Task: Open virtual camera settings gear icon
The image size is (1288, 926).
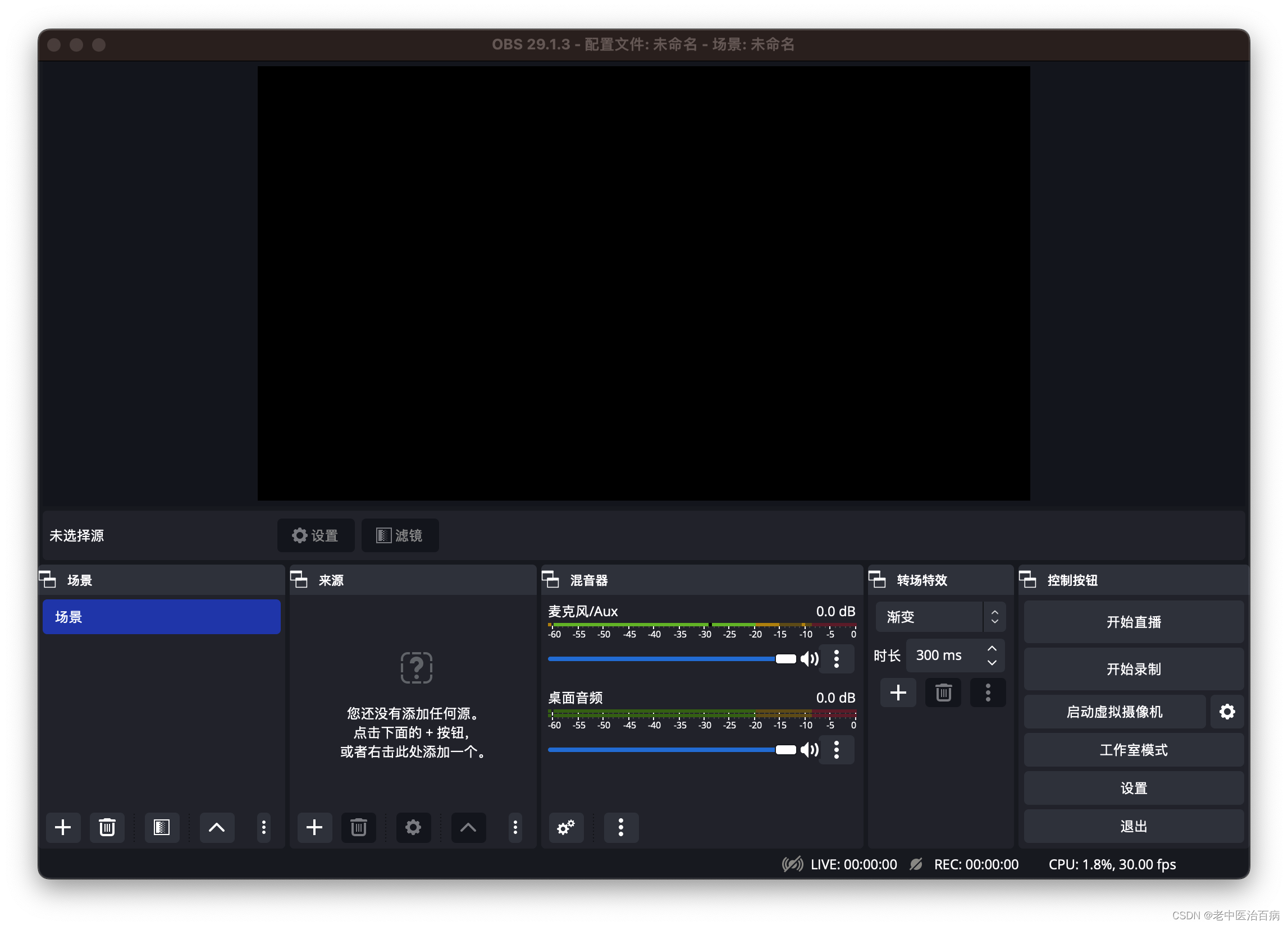Action: click(x=1227, y=712)
